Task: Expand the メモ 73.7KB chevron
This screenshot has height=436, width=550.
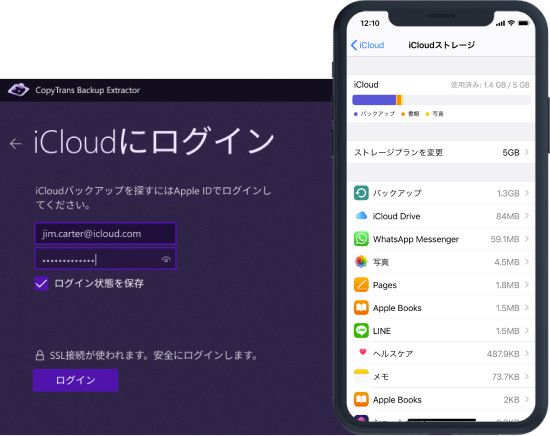Action: tap(527, 376)
